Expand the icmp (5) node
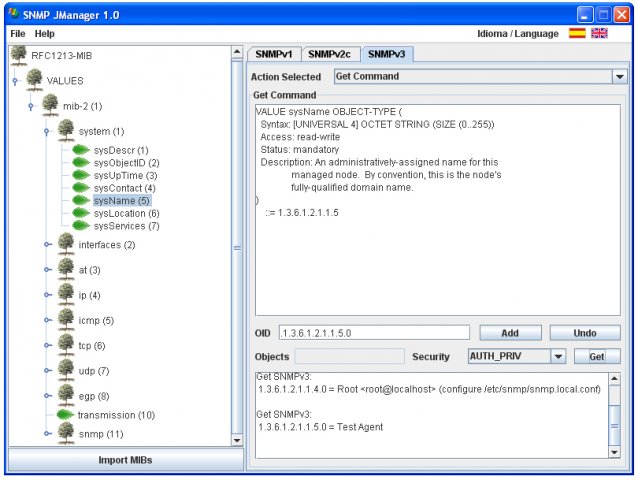Screen dimensions: 638x480 (x=48, y=320)
